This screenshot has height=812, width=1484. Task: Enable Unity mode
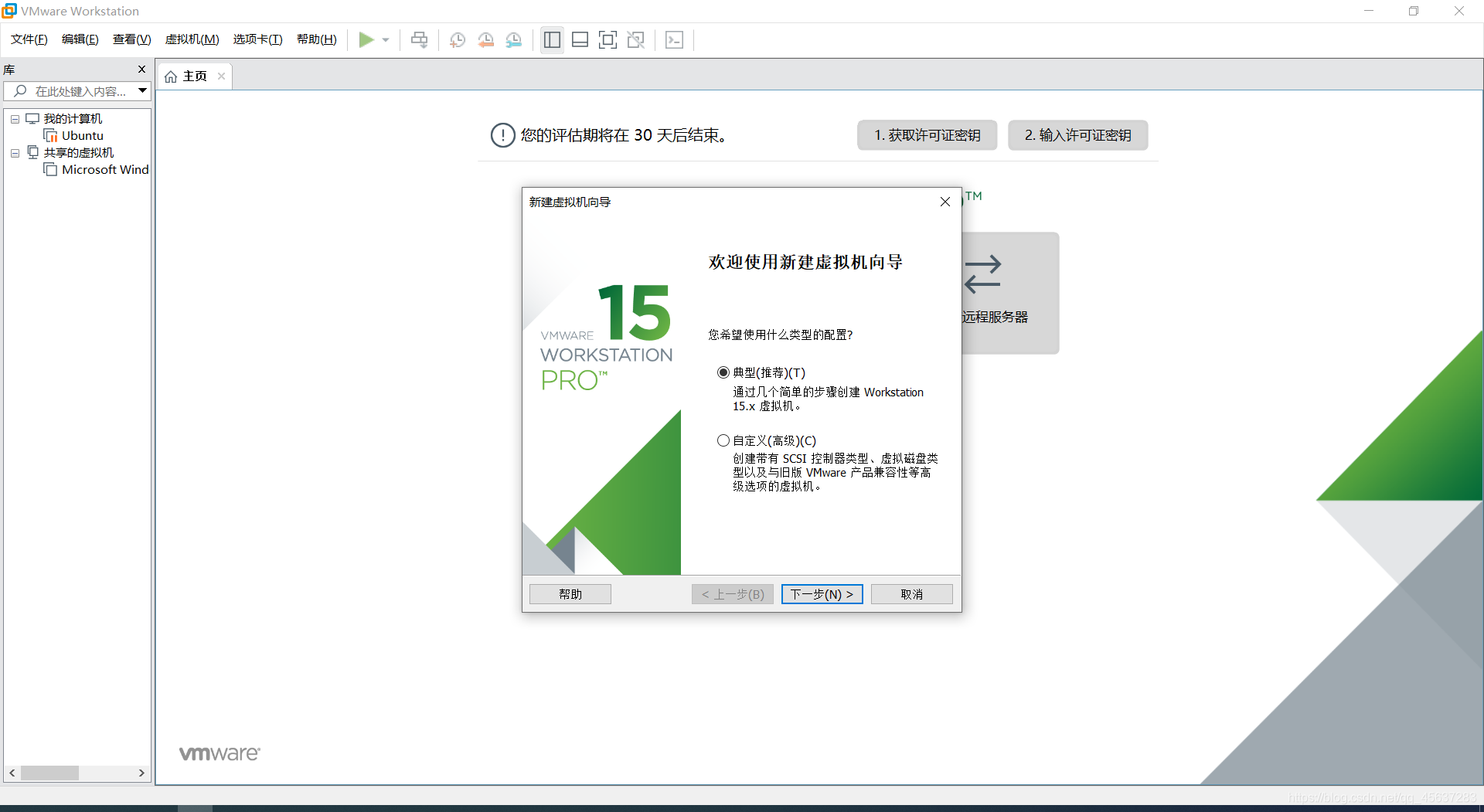point(636,39)
